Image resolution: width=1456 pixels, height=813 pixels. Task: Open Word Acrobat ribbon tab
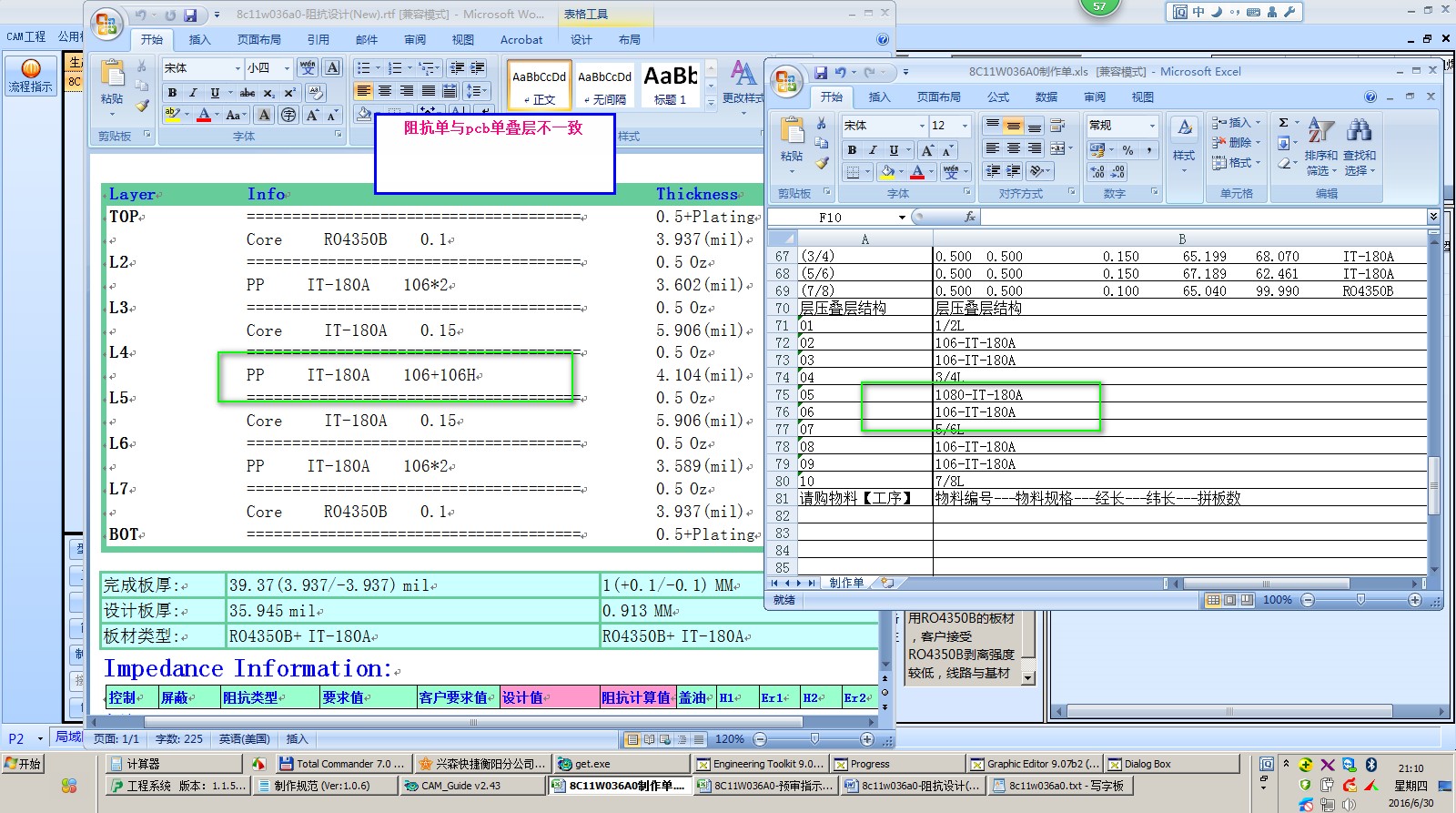(521, 39)
